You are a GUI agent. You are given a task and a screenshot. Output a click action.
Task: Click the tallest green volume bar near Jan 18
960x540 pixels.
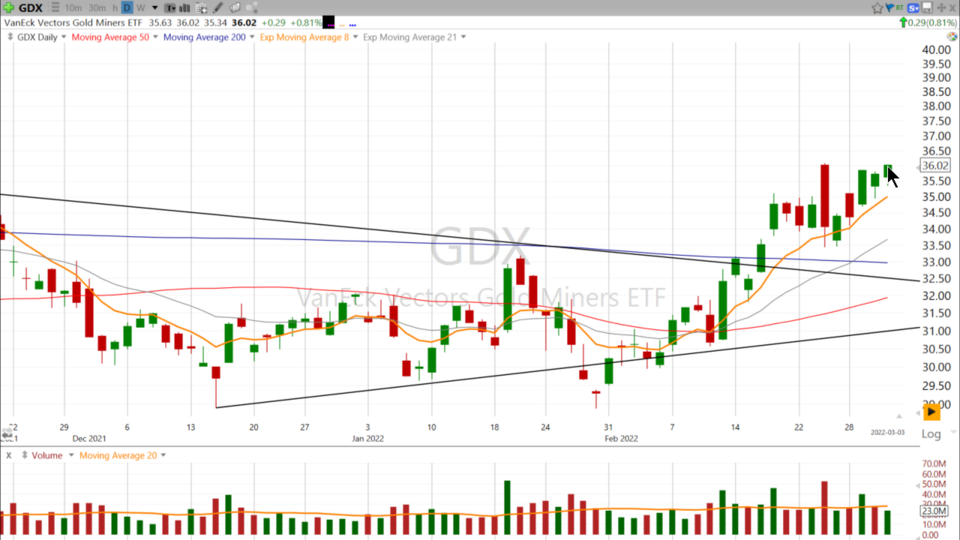point(507,508)
